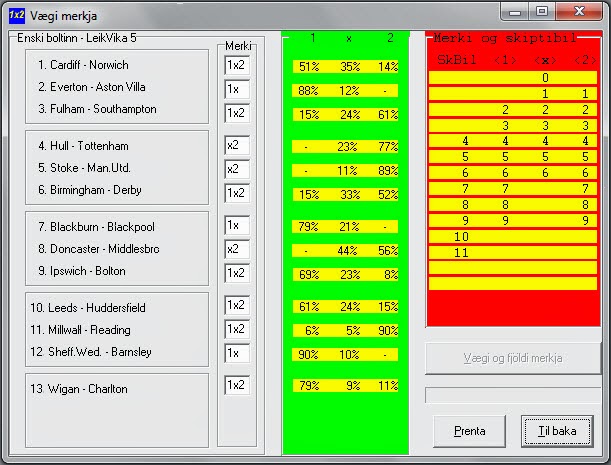Click the <1> column header
Viewport: 611px width, 465px height.
(x=505, y=60)
